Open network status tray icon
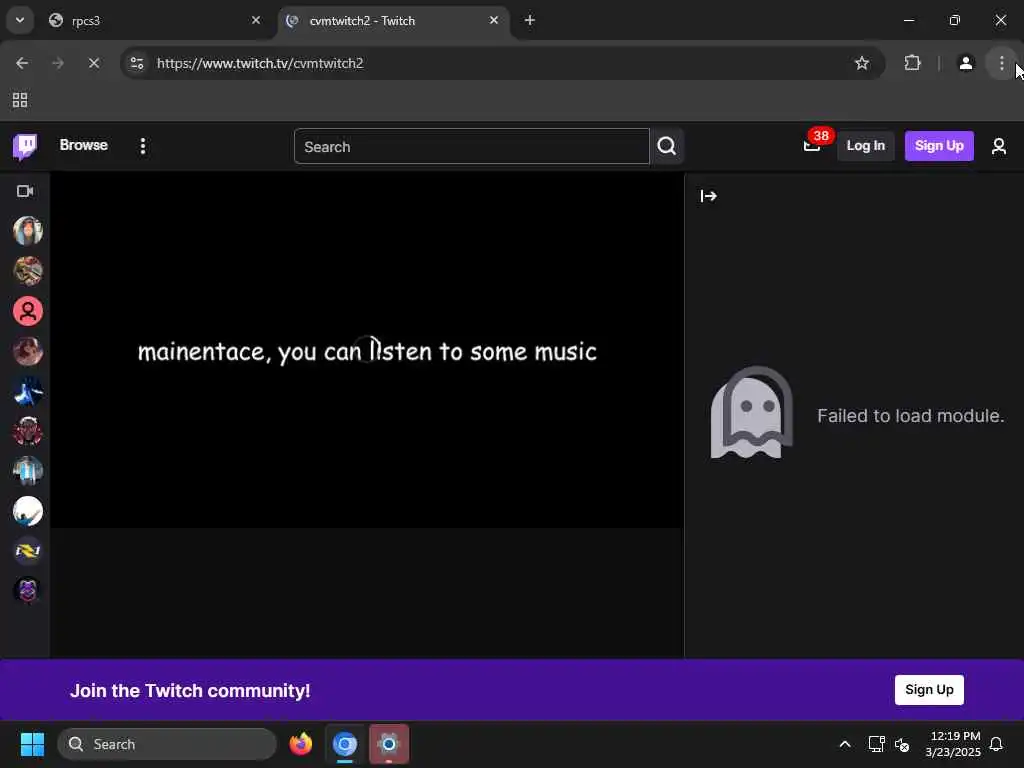 click(876, 744)
